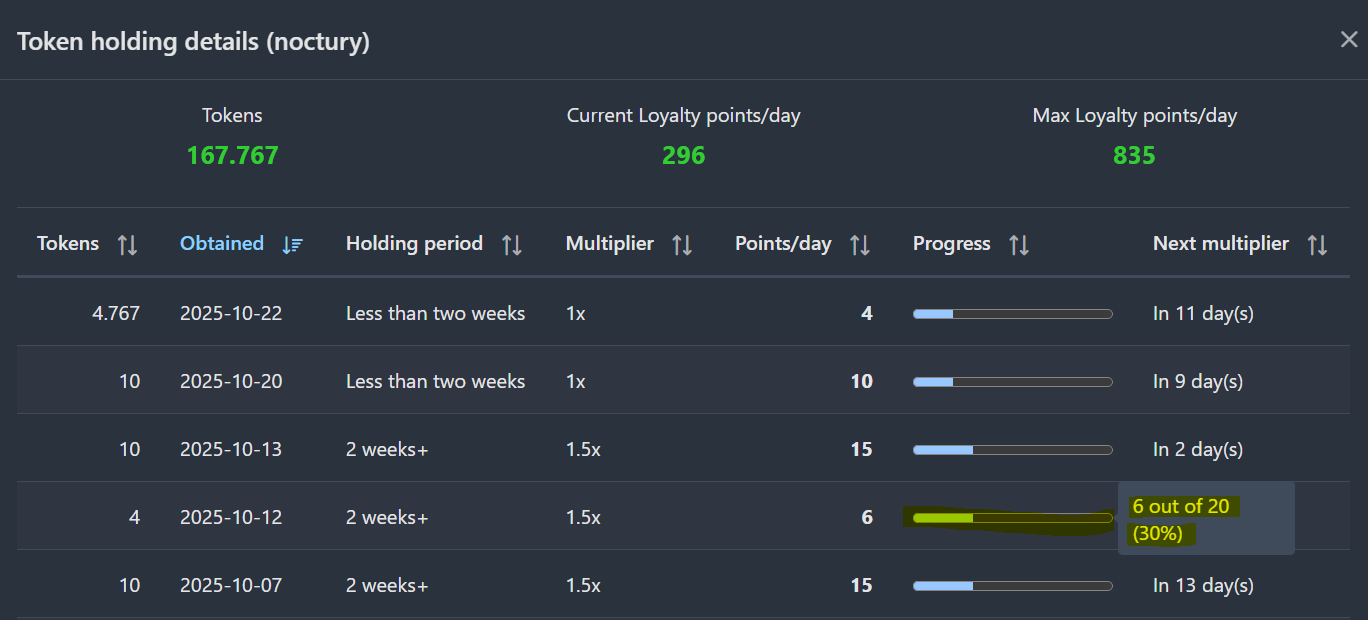Sort using the Points/day arrows icon

pos(859,245)
